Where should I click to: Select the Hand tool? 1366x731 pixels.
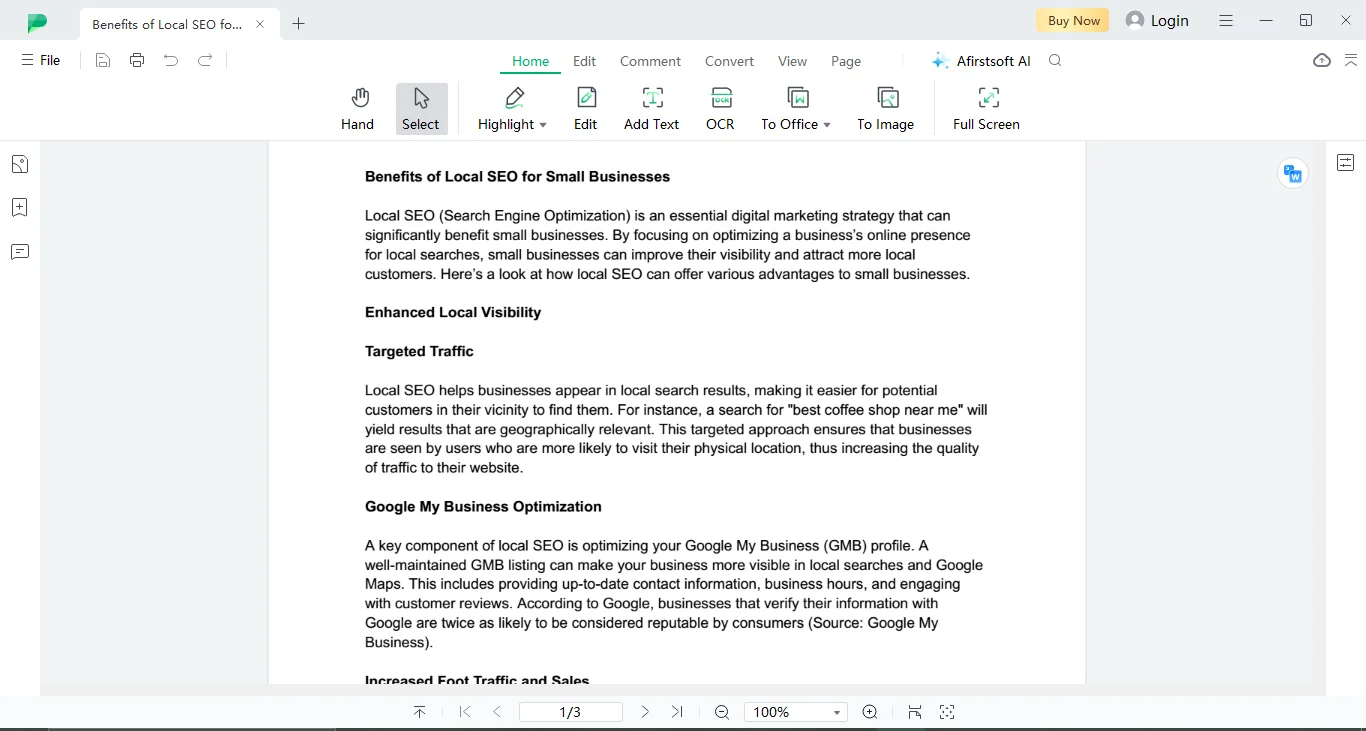click(357, 109)
